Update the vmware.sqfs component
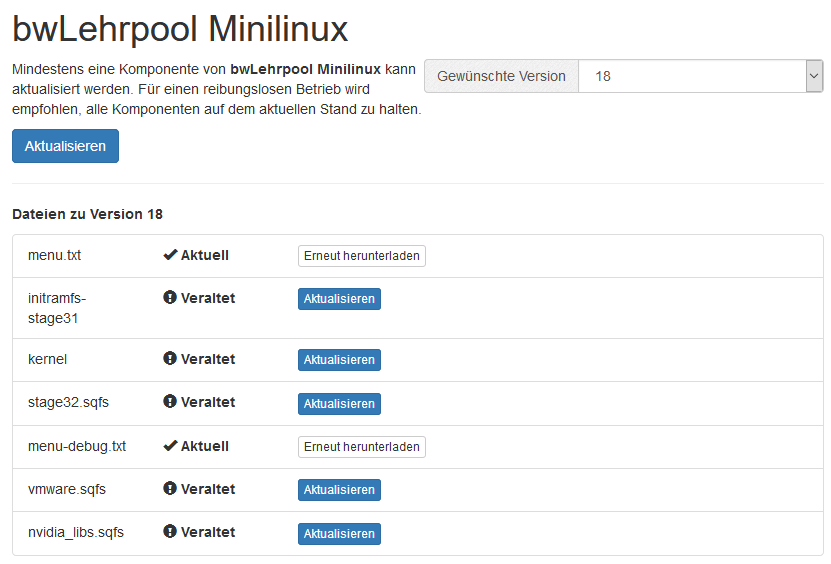The image size is (831, 564). pyautogui.click(x=339, y=490)
